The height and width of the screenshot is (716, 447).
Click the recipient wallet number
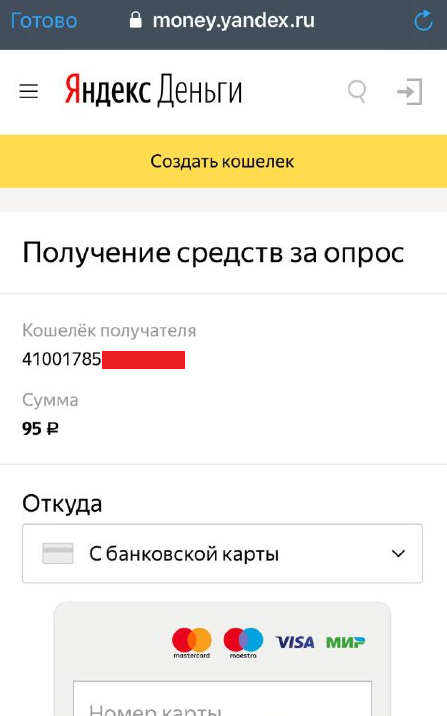click(104, 359)
